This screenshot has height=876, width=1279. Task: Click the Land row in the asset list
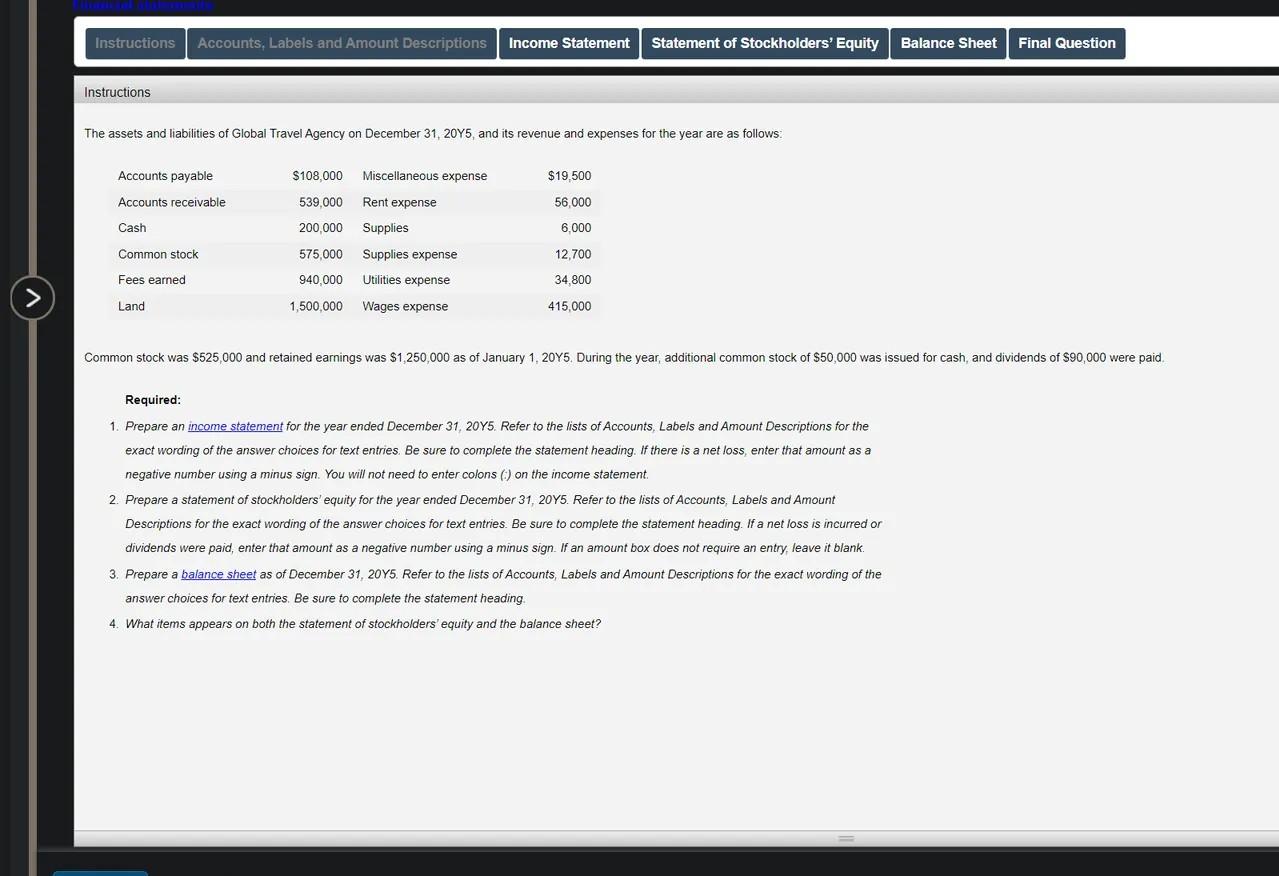tap(131, 306)
